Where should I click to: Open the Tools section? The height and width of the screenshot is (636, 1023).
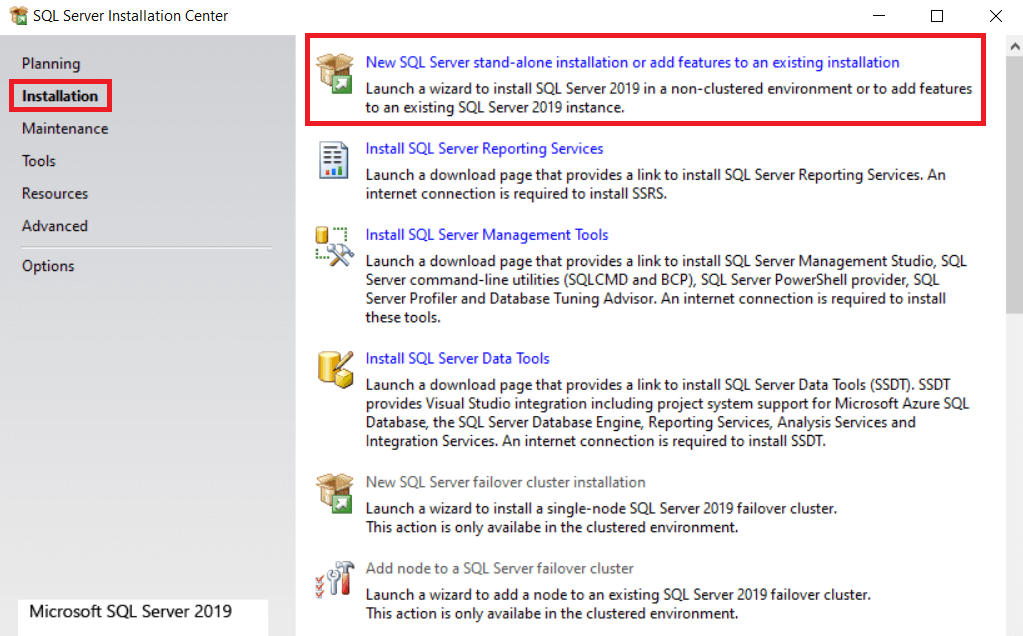[x=38, y=161]
